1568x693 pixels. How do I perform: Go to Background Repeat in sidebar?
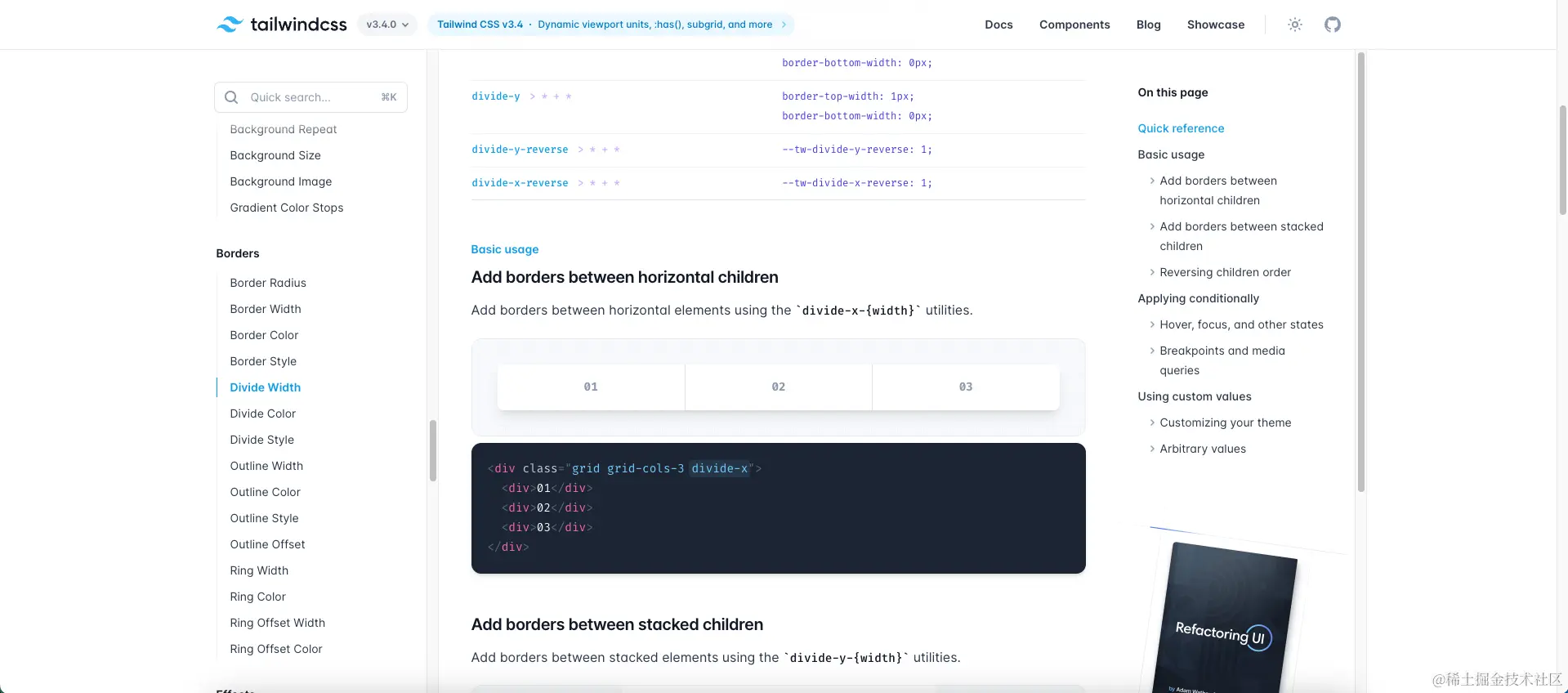click(284, 129)
